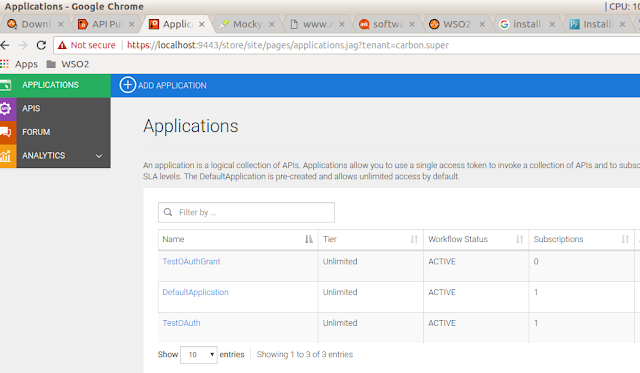Click the Add Application plus icon
640x373 pixels.
[x=127, y=85]
